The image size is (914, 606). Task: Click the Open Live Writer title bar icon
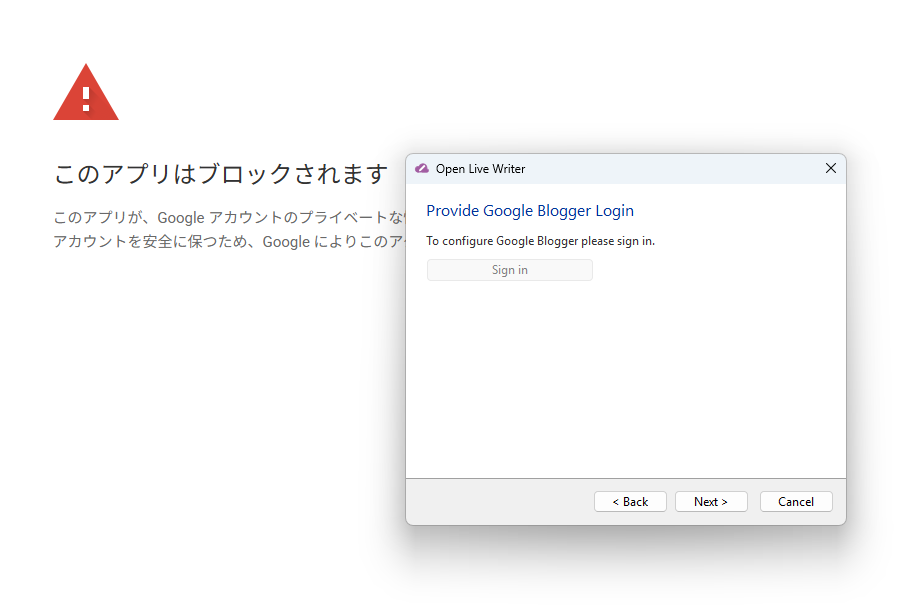(421, 168)
